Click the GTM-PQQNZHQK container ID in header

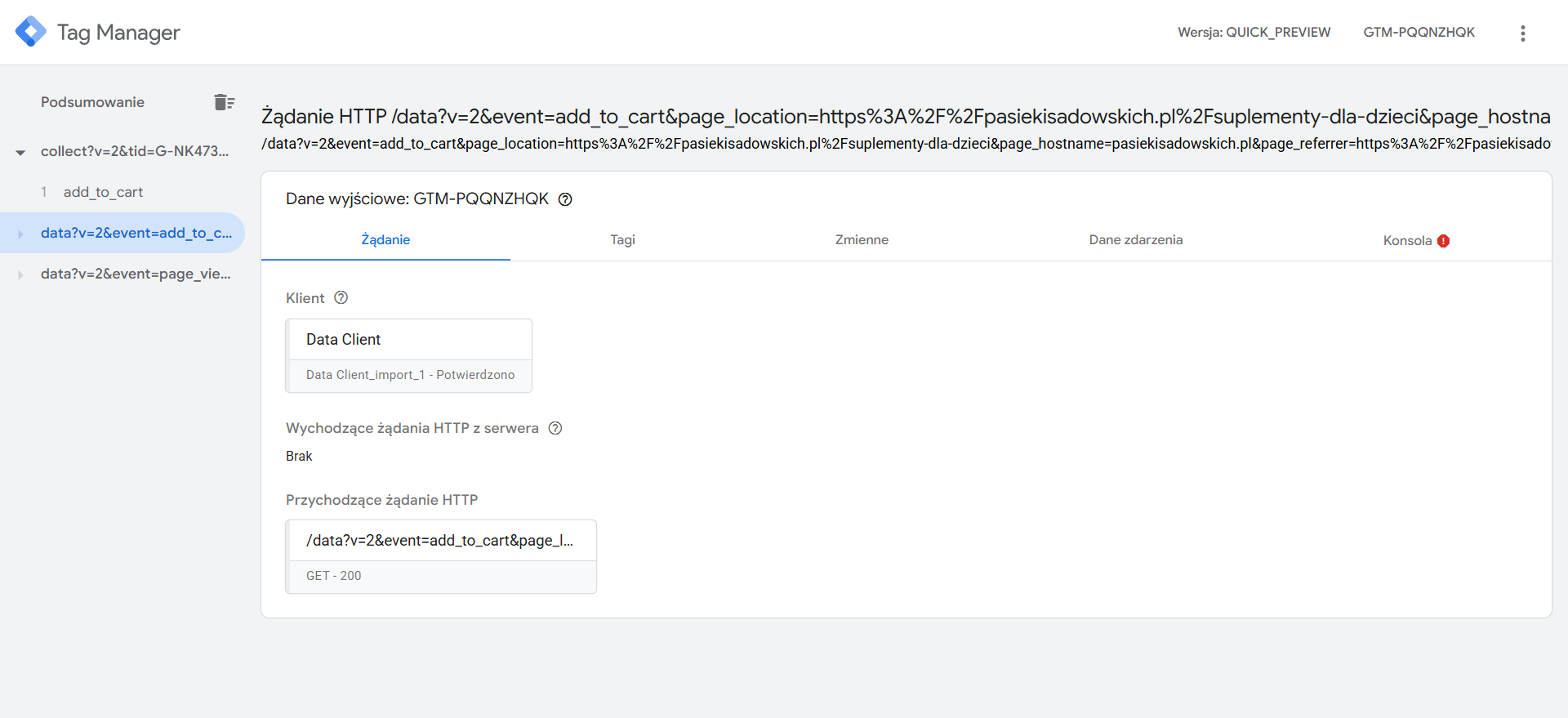tap(1419, 33)
